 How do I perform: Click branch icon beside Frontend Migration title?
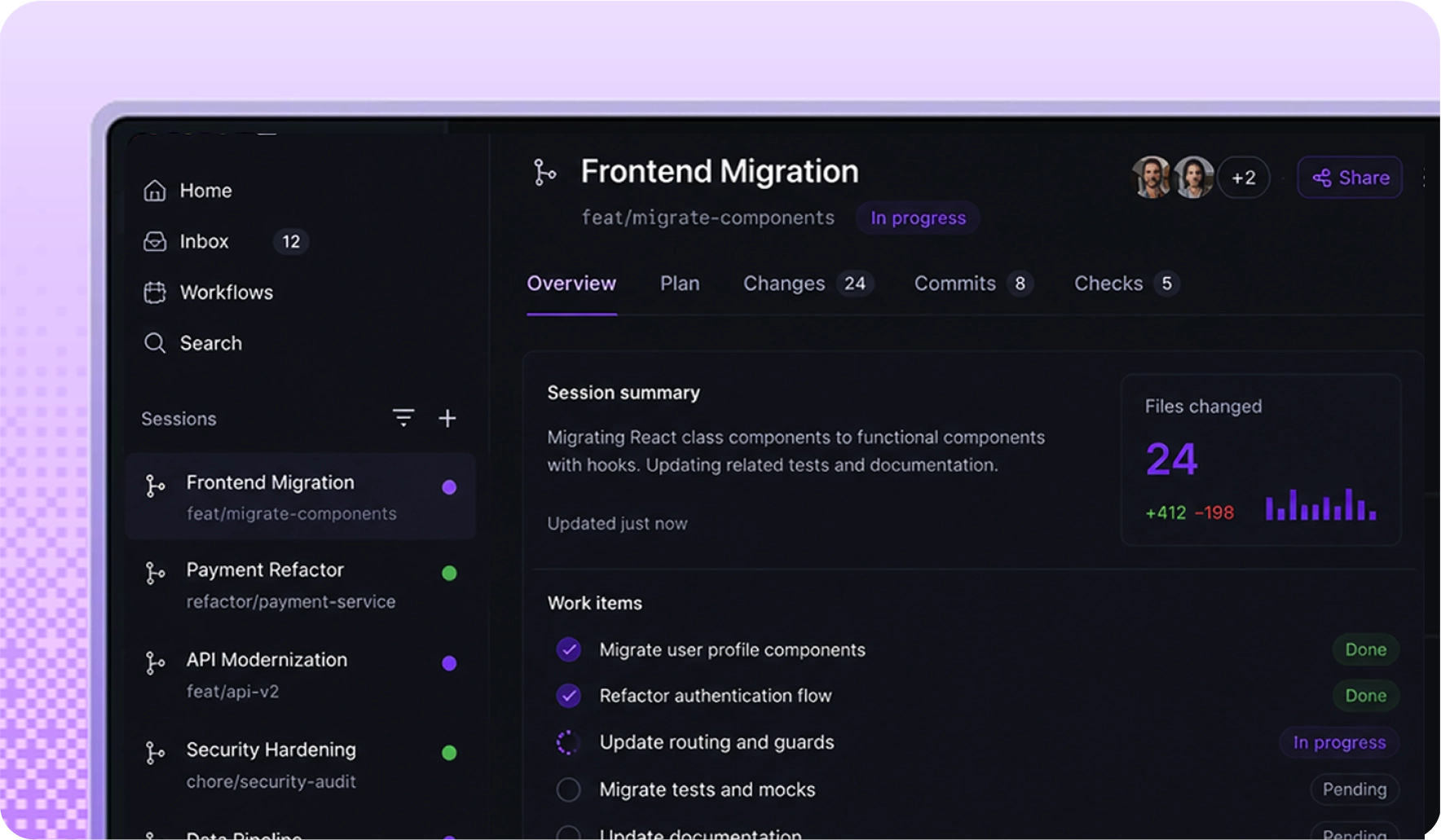tap(544, 173)
